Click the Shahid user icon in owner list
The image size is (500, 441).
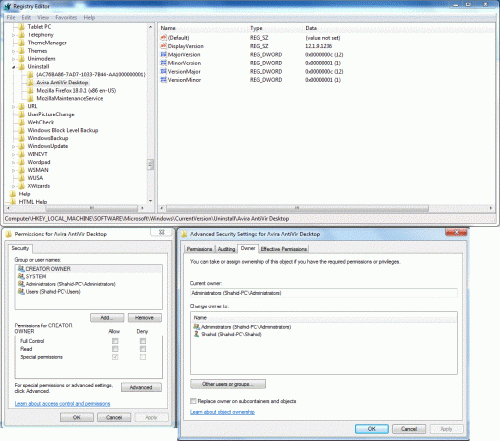pos(197,334)
